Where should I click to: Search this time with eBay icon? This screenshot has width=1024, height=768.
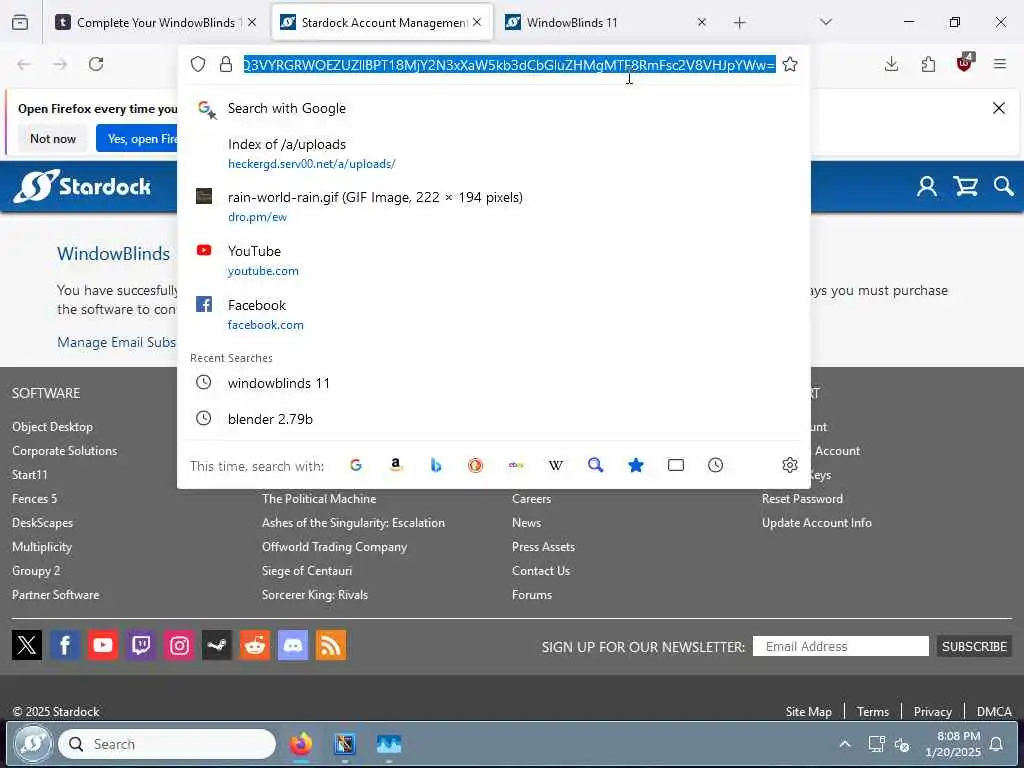click(x=516, y=465)
